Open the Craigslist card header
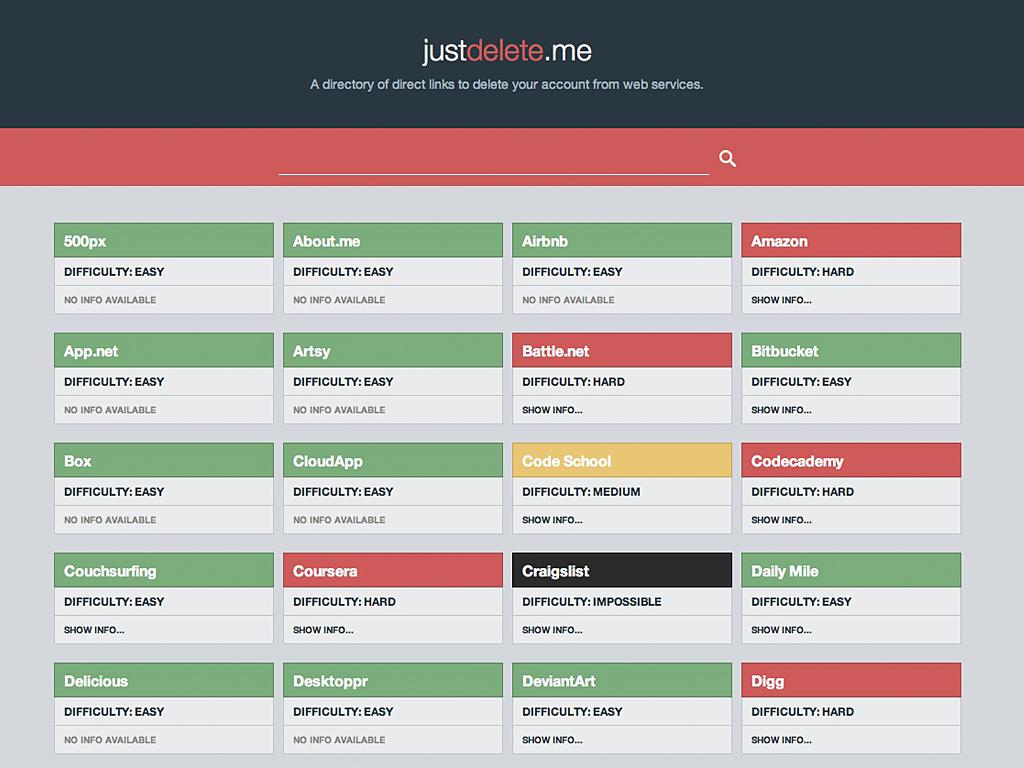Viewport: 1024px width, 768px height. (x=622, y=571)
